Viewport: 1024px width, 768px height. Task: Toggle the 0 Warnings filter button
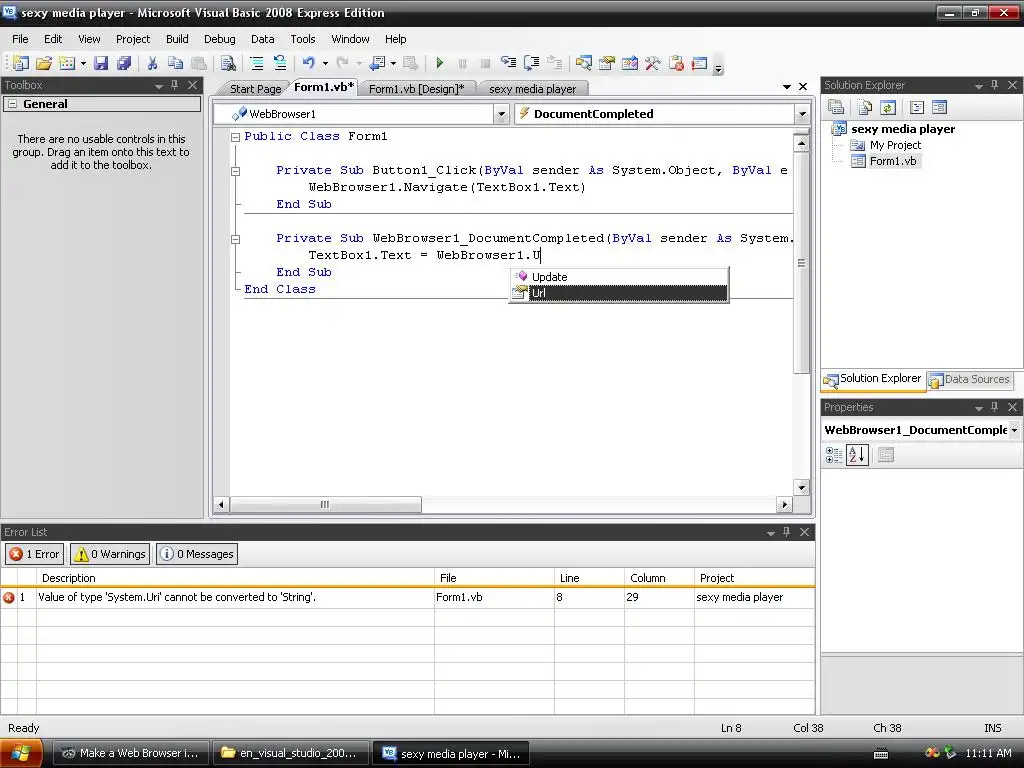pos(110,554)
